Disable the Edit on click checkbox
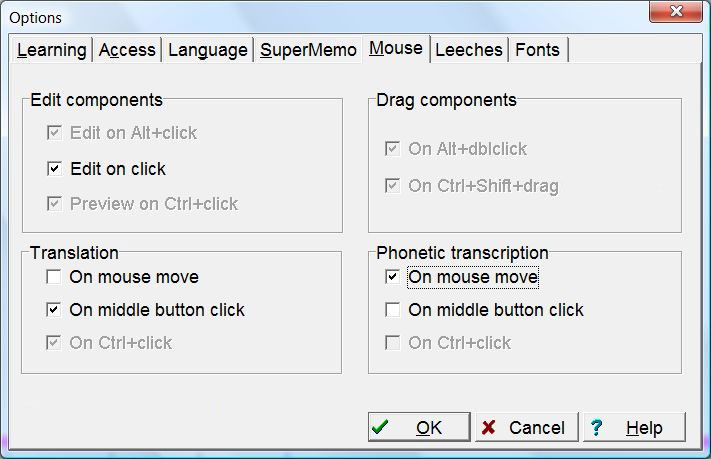The height and width of the screenshot is (459, 711). pos(54,169)
